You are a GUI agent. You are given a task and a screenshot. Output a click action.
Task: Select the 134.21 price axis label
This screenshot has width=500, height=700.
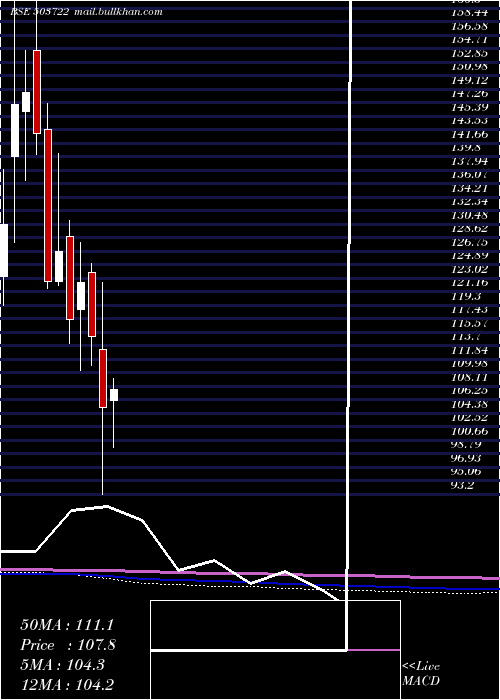(x=469, y=188)
